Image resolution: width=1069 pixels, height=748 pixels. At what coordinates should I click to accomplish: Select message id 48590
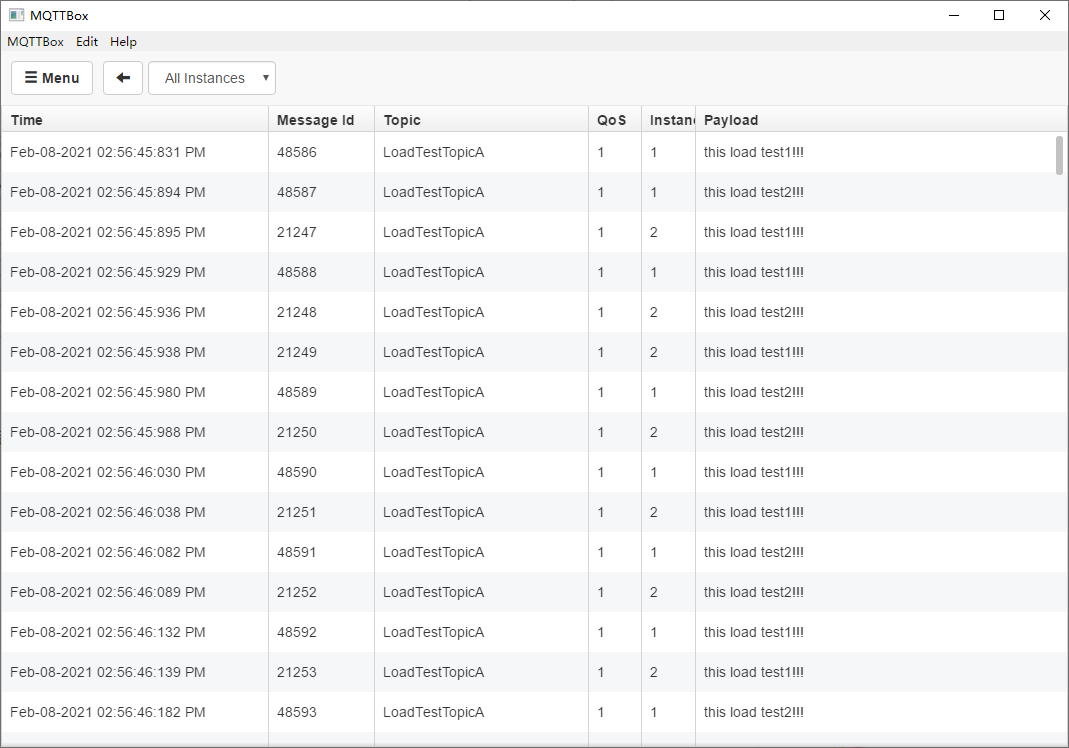coord(297,472)
